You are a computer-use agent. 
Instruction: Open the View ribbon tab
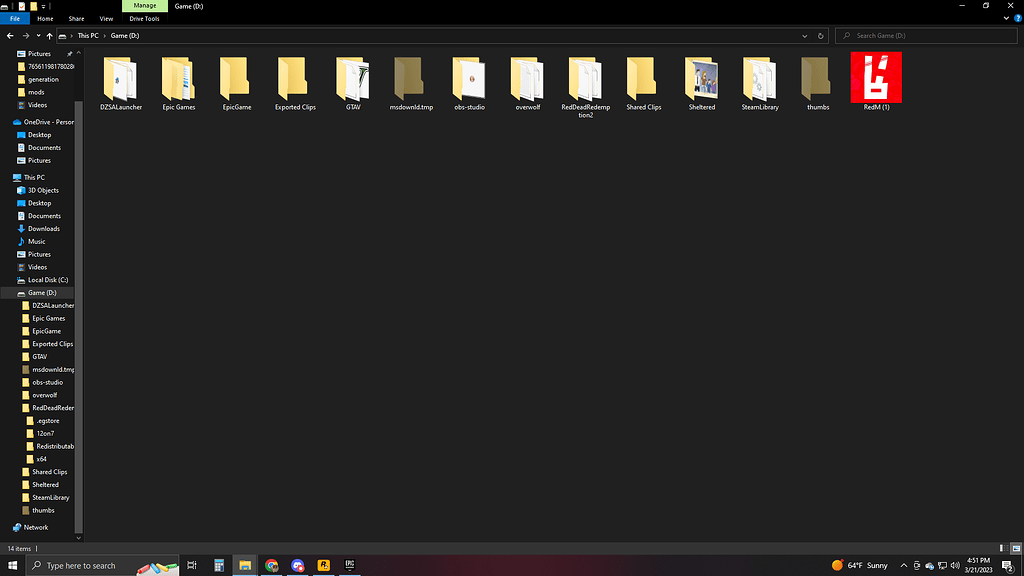(106, 19)
